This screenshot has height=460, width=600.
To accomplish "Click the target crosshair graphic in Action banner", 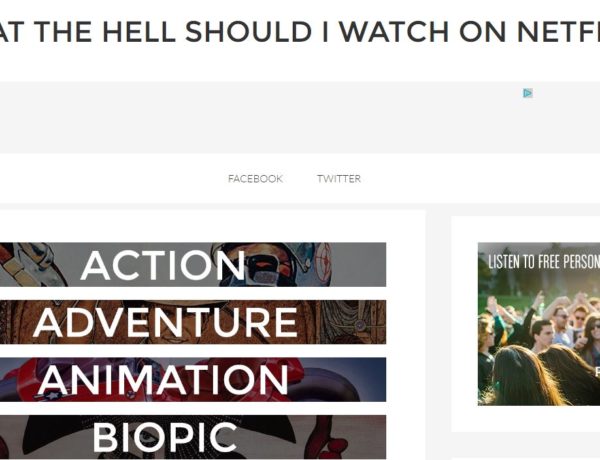I will tap(324, 254).
